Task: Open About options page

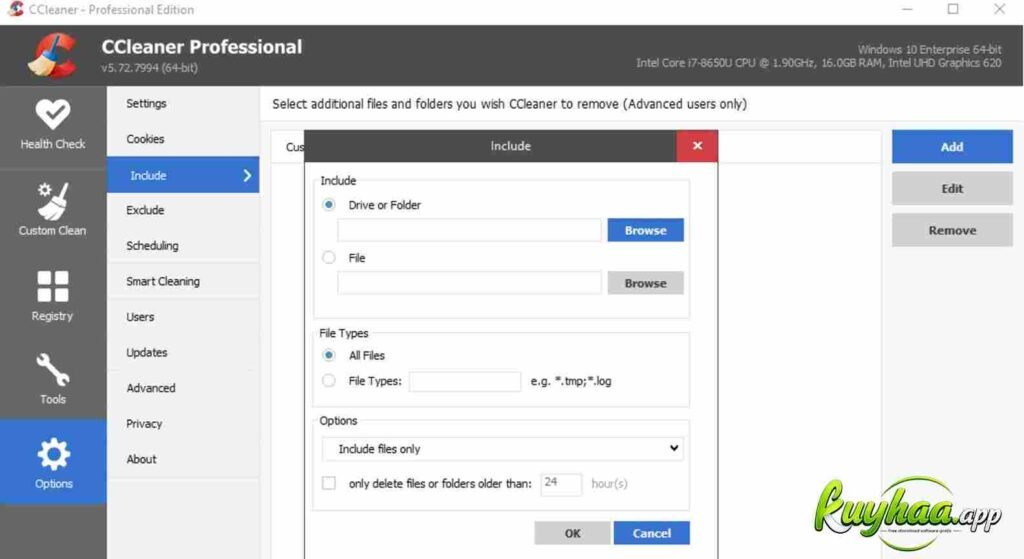Action: click(x=141, y=459)
